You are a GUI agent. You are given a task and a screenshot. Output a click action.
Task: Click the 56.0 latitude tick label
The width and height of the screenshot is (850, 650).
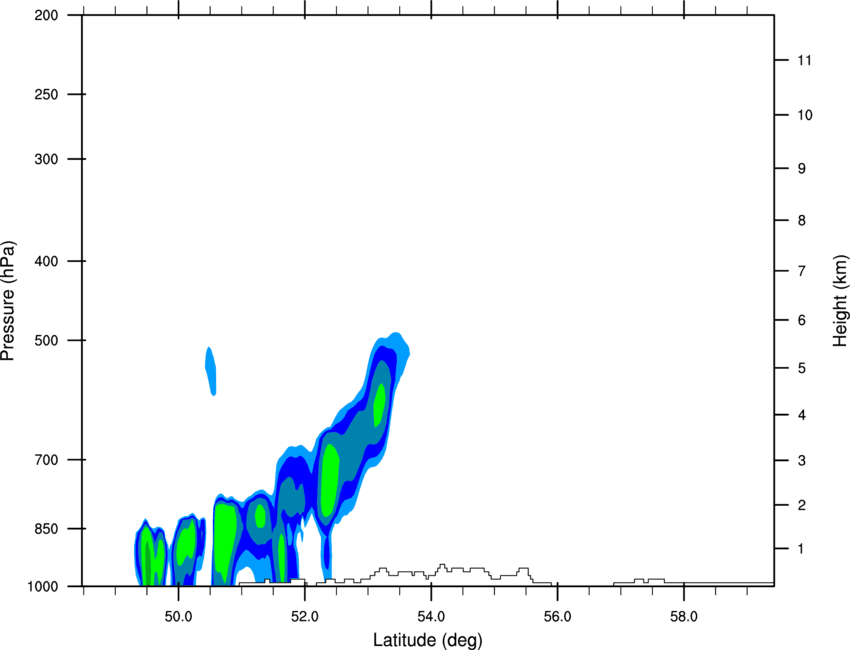click(557, 617)
